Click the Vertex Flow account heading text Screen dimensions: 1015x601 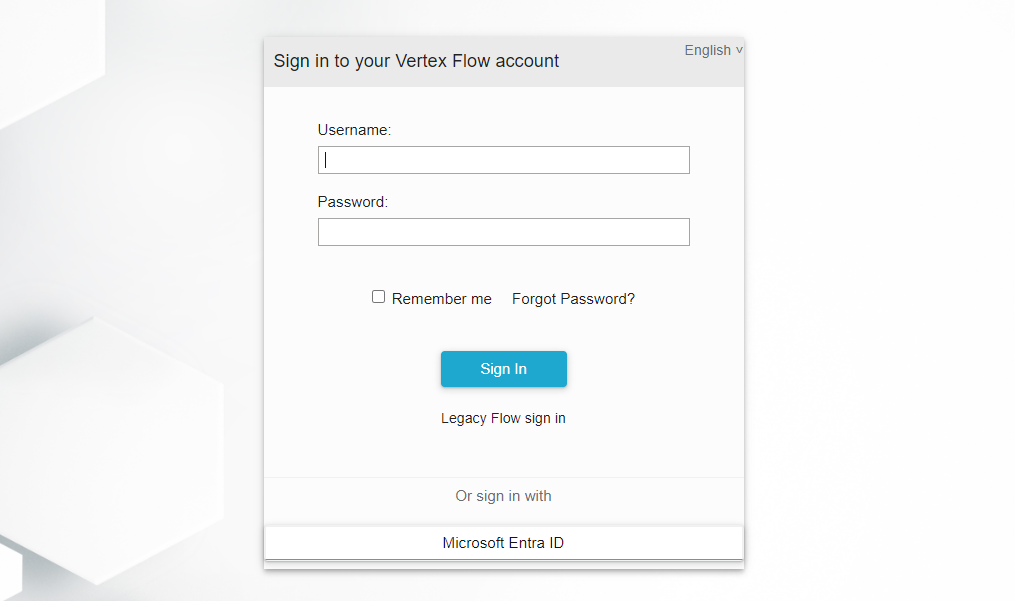(x=416, y=61)
